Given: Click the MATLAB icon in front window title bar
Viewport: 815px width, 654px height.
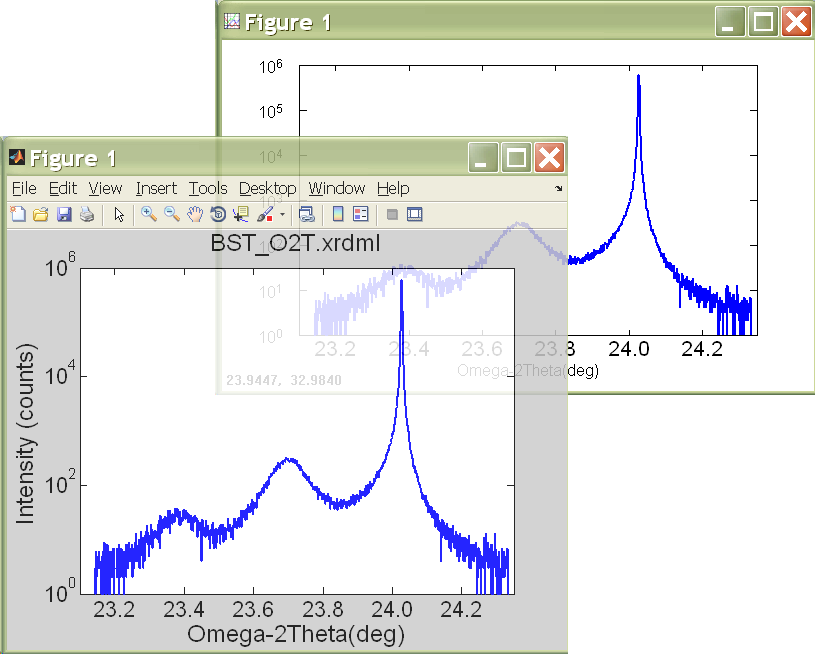Looking at the screenshot, I should point(17,158).
